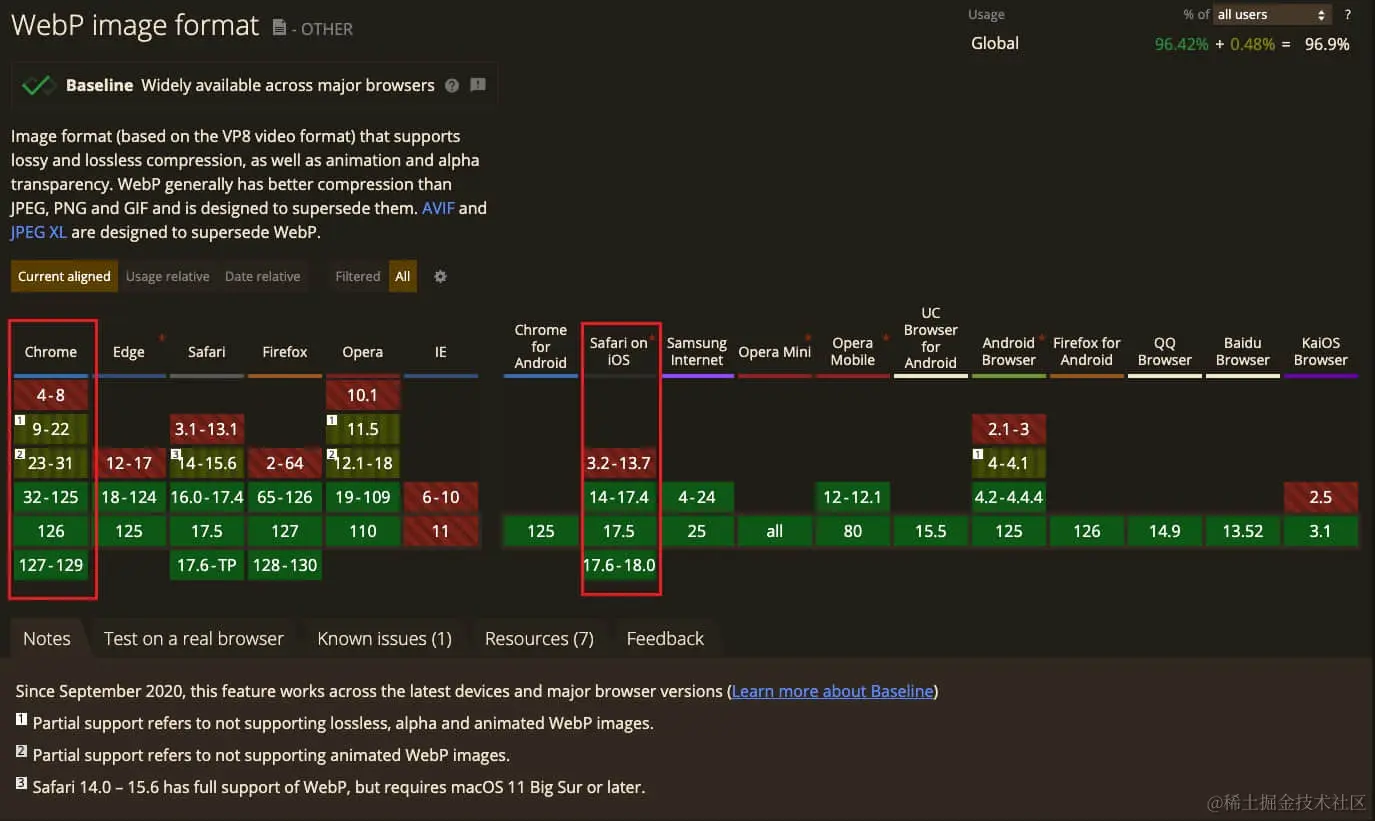The width and height of the screenshot is (1375, 821).
Task: Click Chrome versions 23-31 cell
Action: (x=51, y=463)
